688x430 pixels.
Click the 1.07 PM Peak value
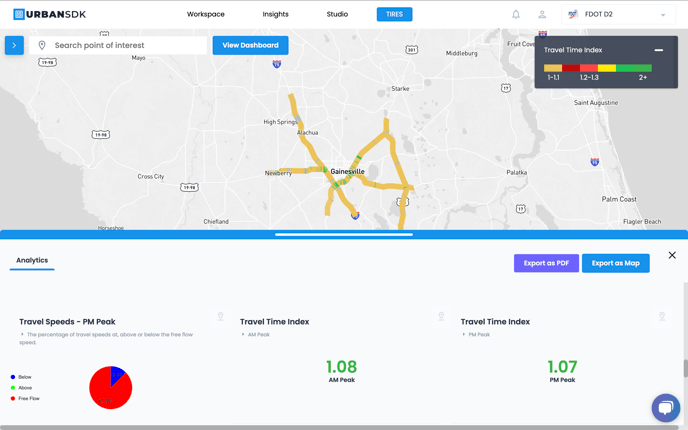(562, 367)
